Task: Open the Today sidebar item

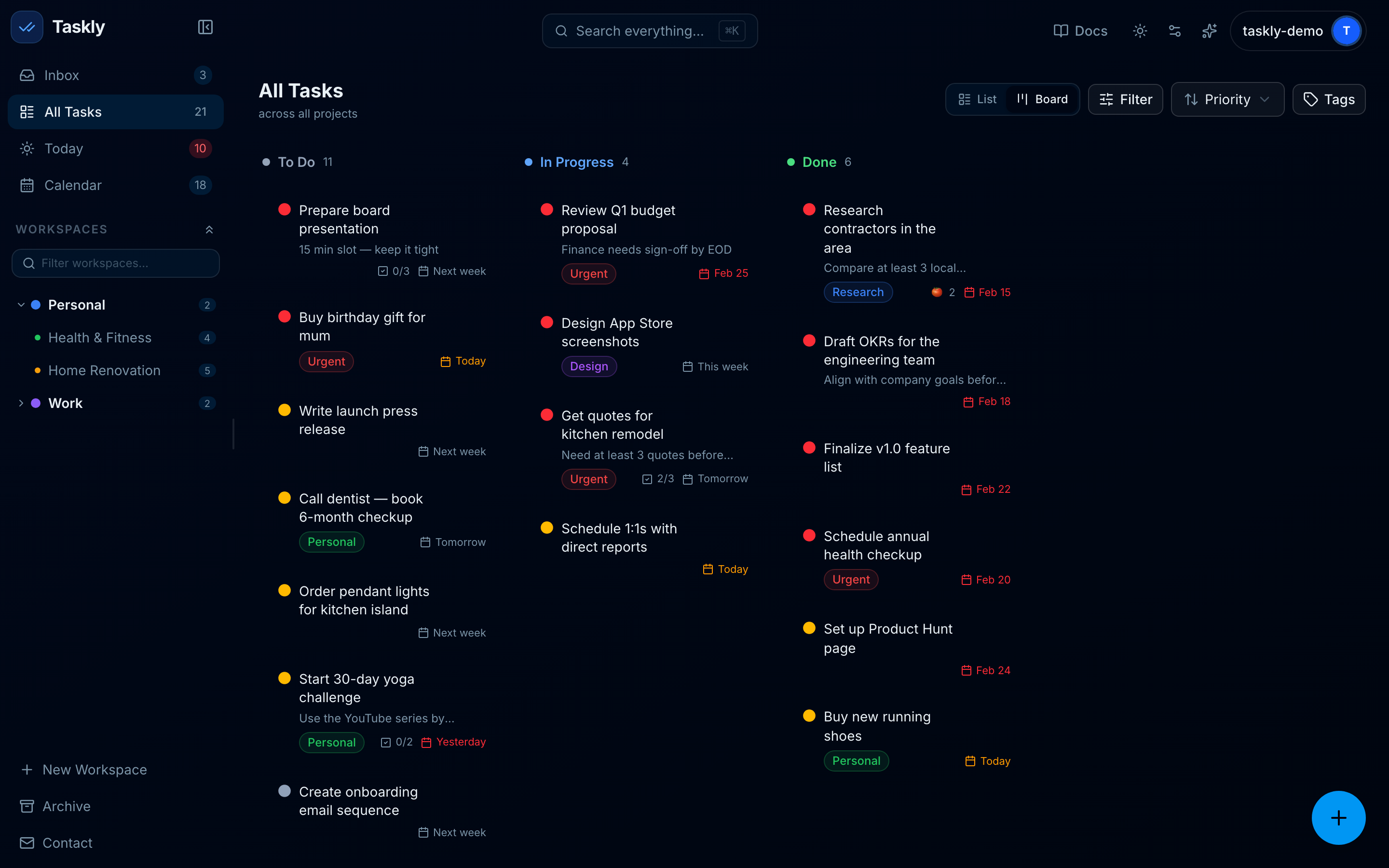Action: click(x=64, y=149)
